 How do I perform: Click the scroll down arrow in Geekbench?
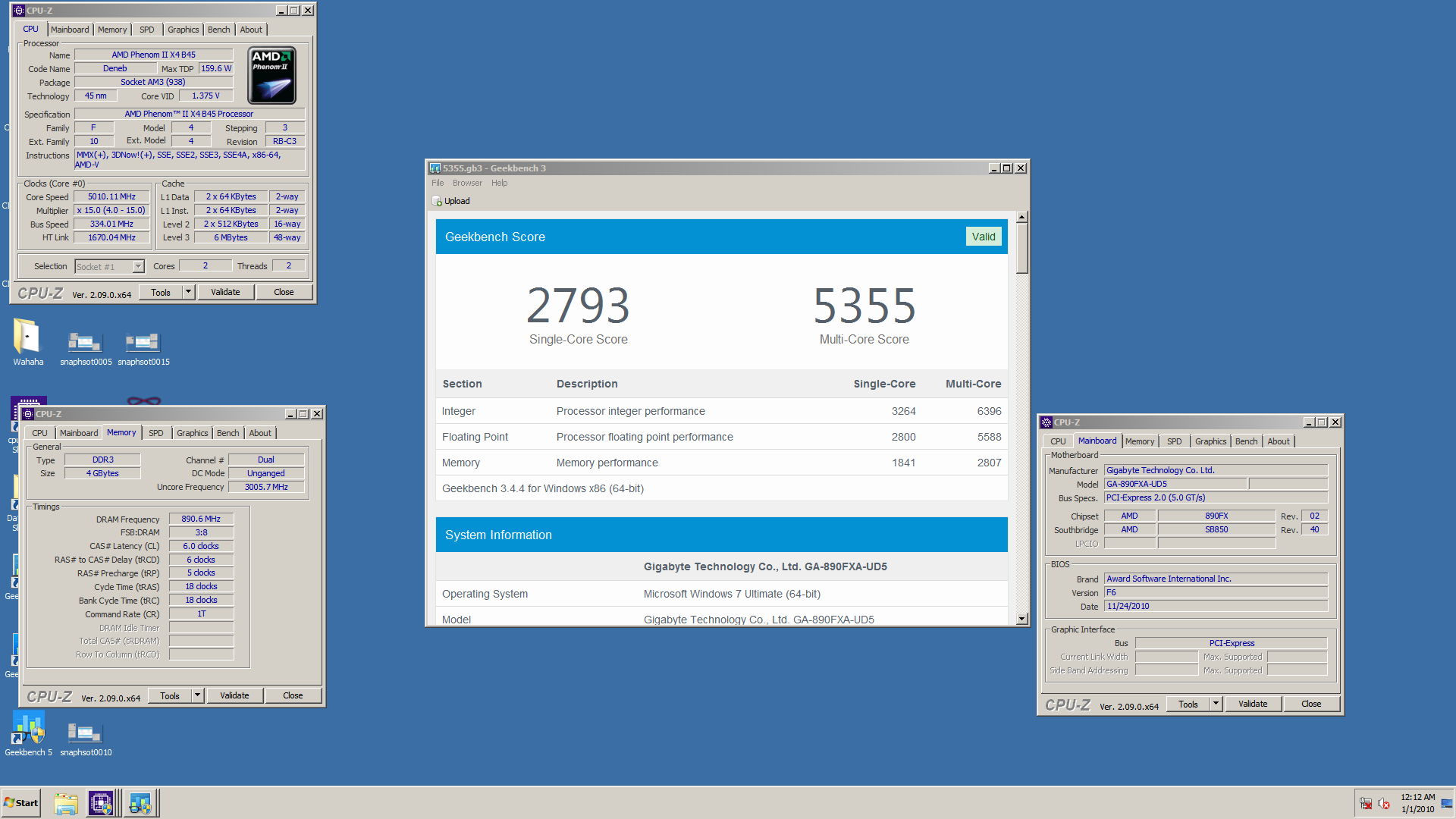coord(1021,619)
